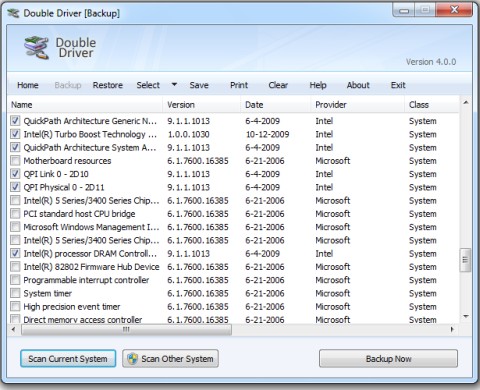The image size is (480, 390).
Task: Select High precision event timer row name
Action: point(72,307)
